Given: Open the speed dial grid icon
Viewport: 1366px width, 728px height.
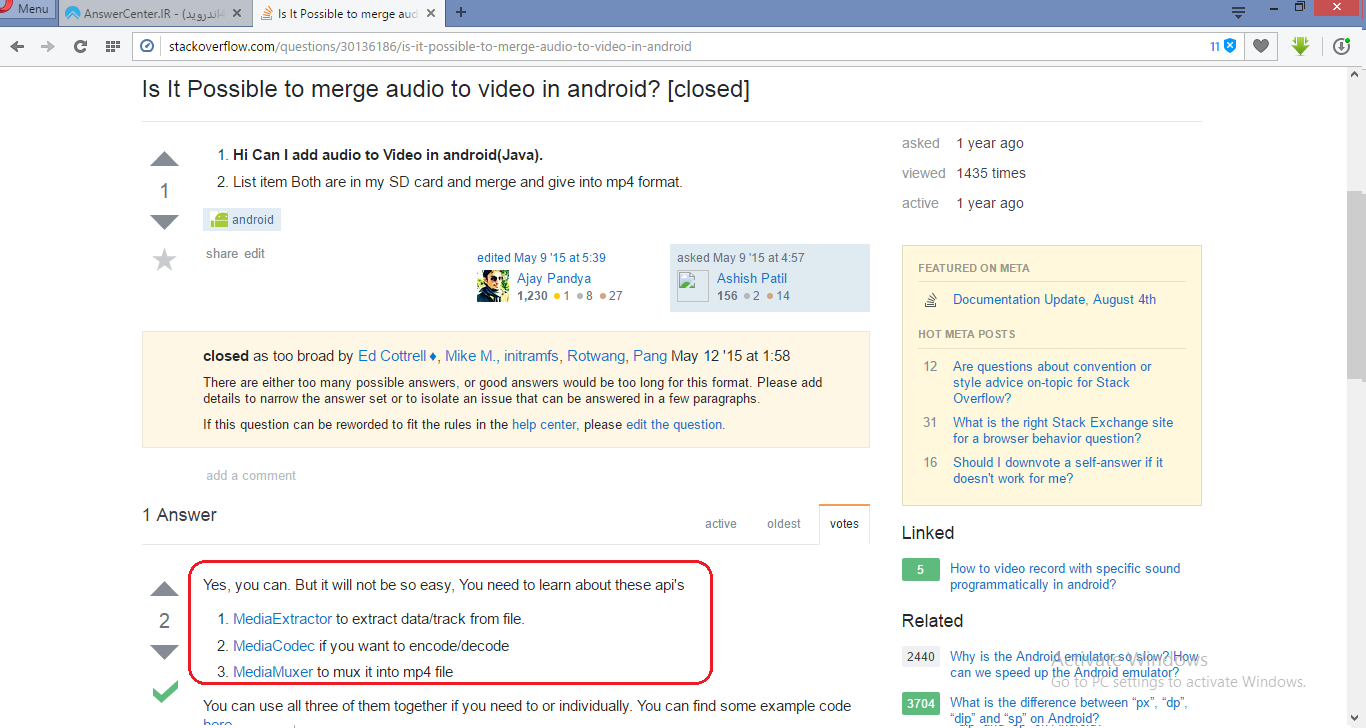Looking at the screenshot, I should click(x=113, y=46).
